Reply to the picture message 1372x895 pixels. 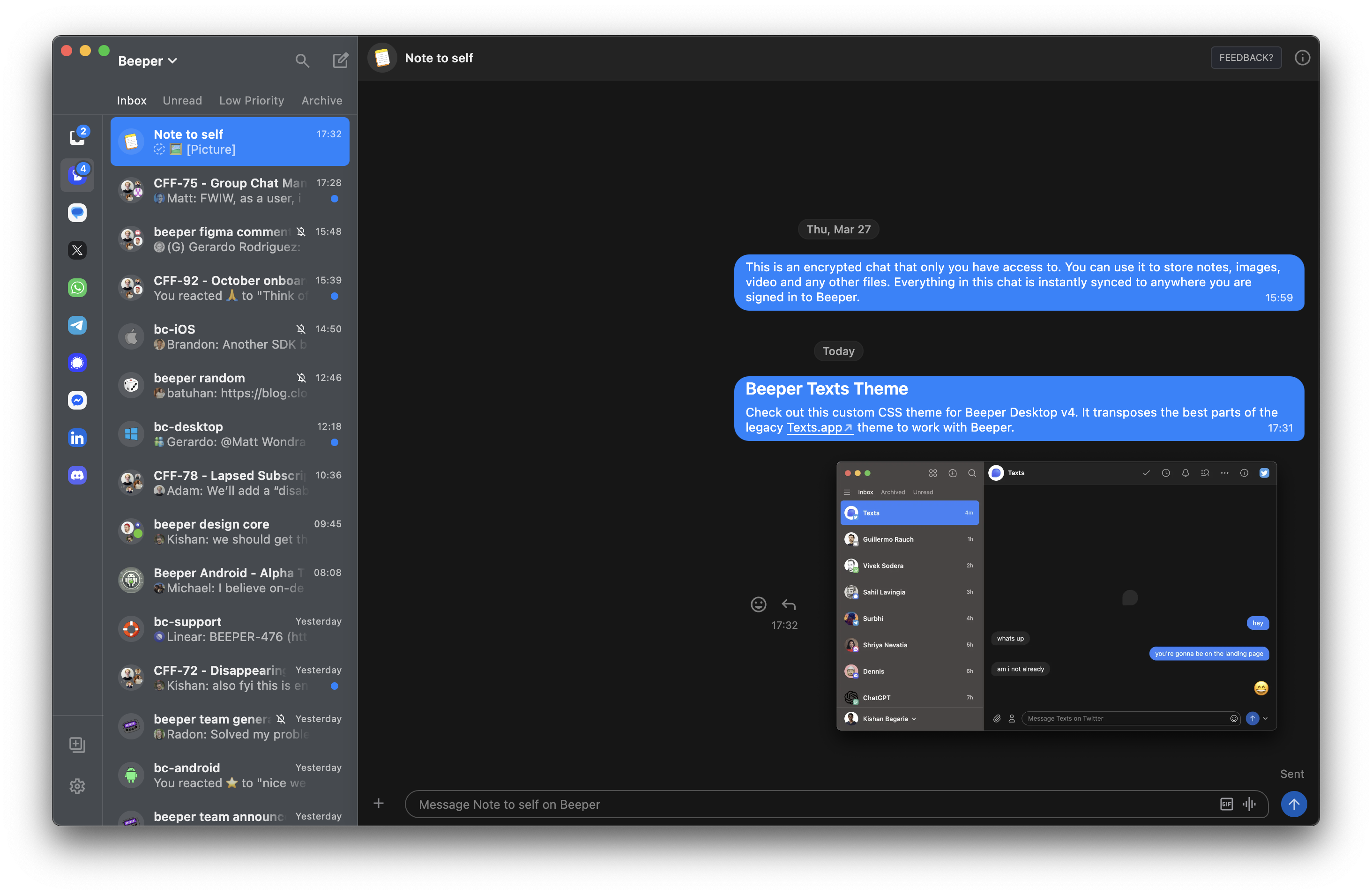point(788,604)
